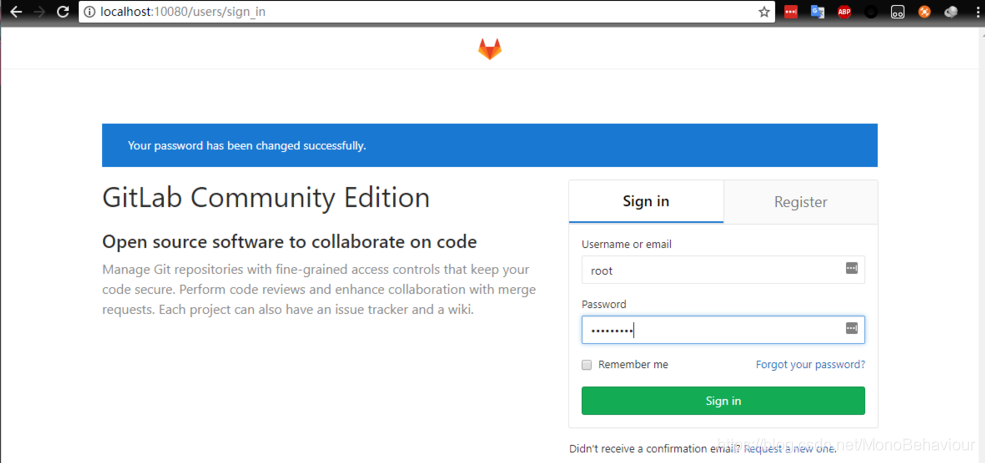
Task: Click the GitLab Community Edition heading
Action: click(266, 198)
